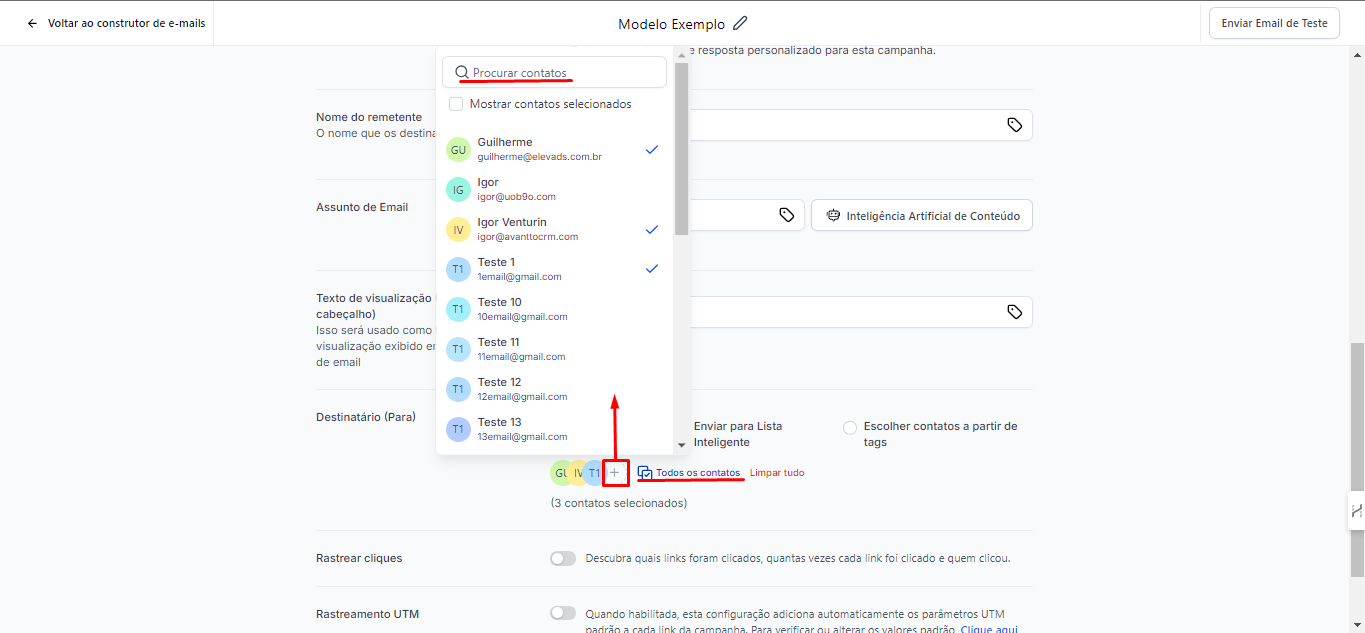Click the Procurar contatos search field
Screen dimensions: 1365x633
(554, 72)
